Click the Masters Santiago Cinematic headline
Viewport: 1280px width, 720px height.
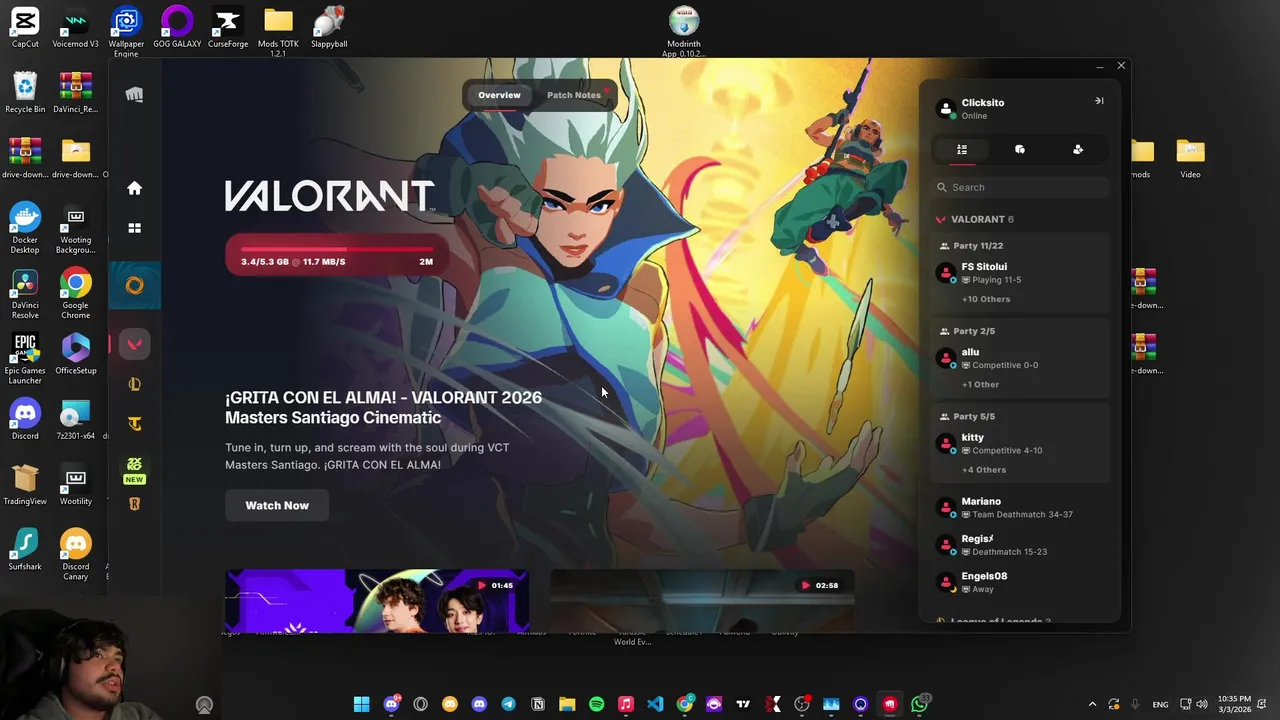383,407
